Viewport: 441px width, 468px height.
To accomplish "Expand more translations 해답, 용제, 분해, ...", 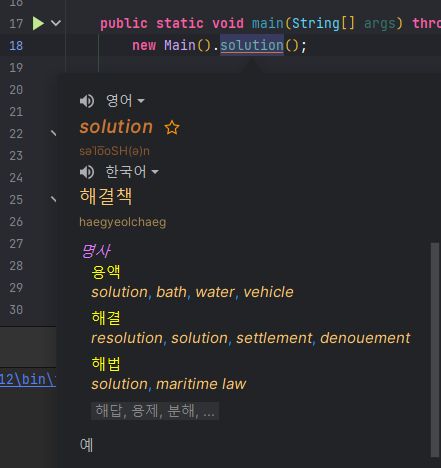I will pos(155,411).
